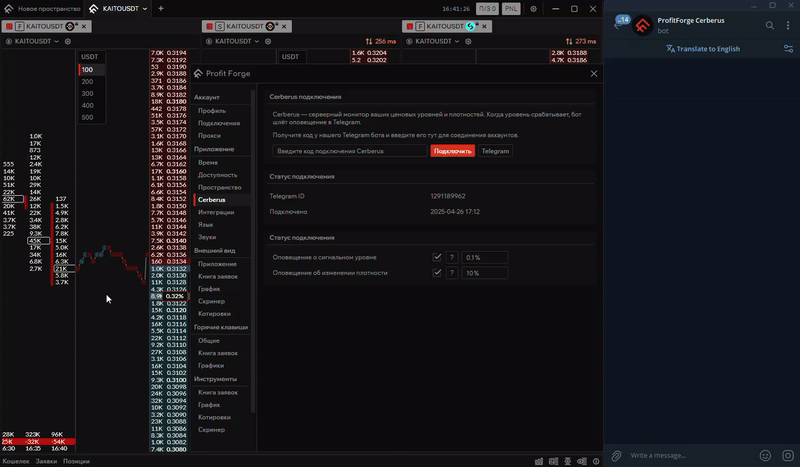
Task: Attach a file in Telegram
Action: coord(616,455)
